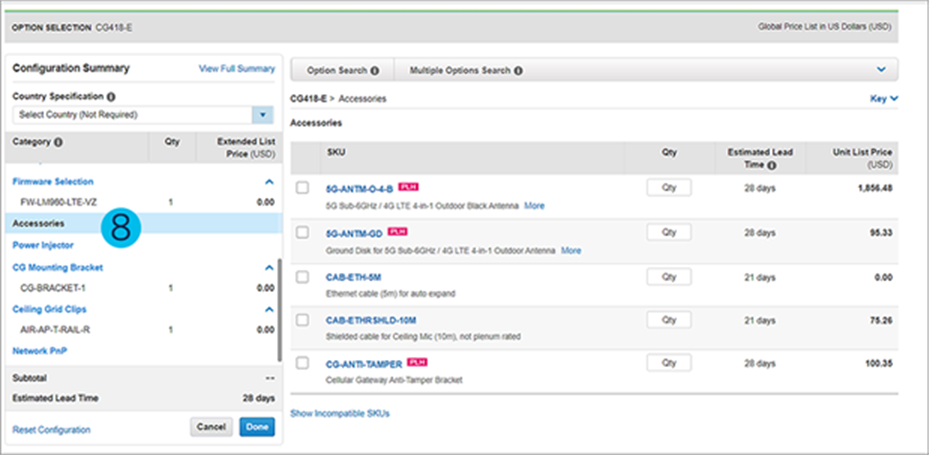
Task: Click the Qty field for 5G-ANTM-O-4-B
Action: (x=669, y=188)
